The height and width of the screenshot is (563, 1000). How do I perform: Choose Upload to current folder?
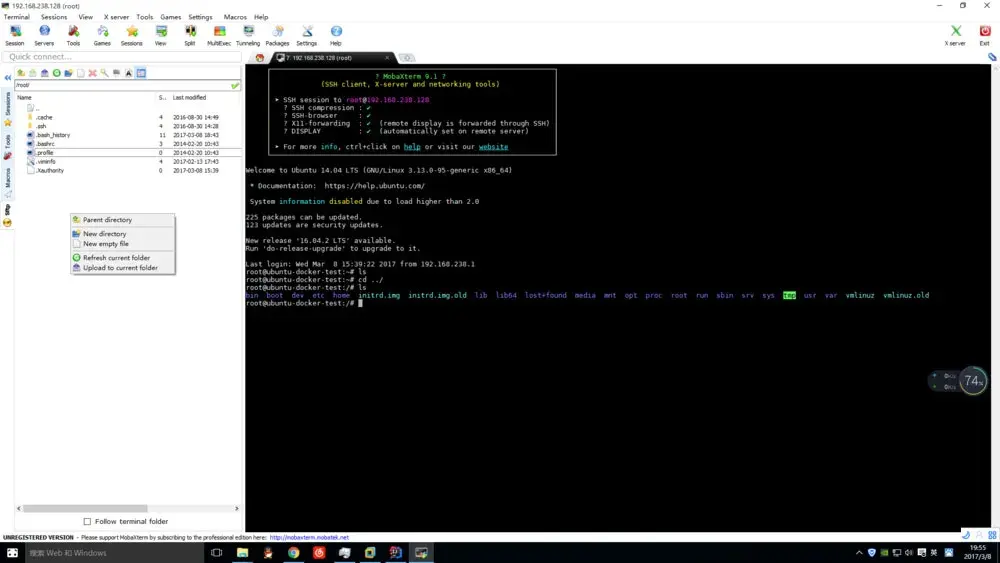pos(122,268)
